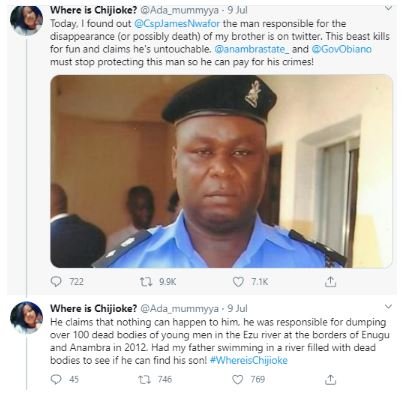Share the first tweet via upload icon
Image resolution: width=403 pixels, height=396 pixels.
(330, 282)
